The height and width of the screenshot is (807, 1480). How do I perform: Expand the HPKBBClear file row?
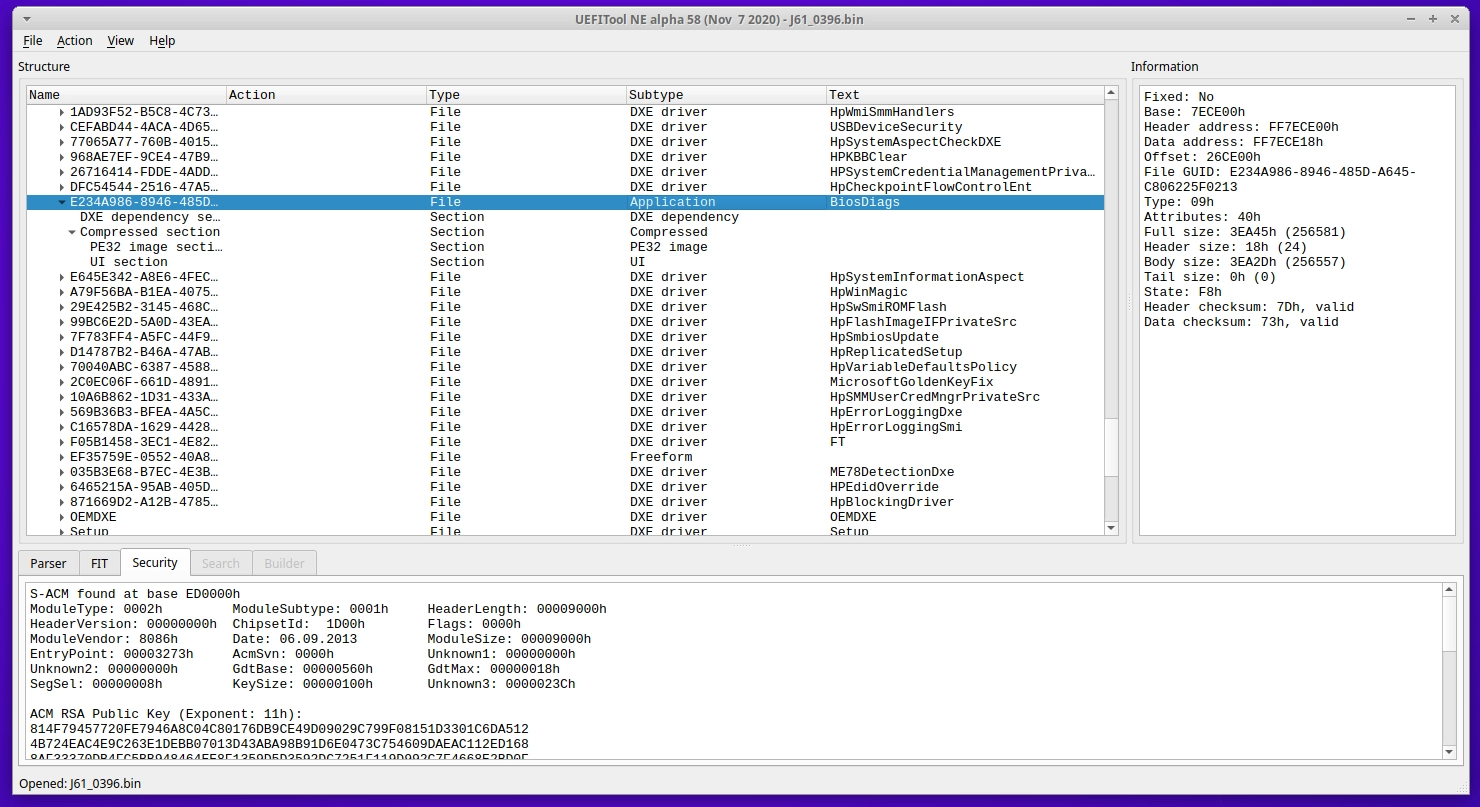[62, 157]
